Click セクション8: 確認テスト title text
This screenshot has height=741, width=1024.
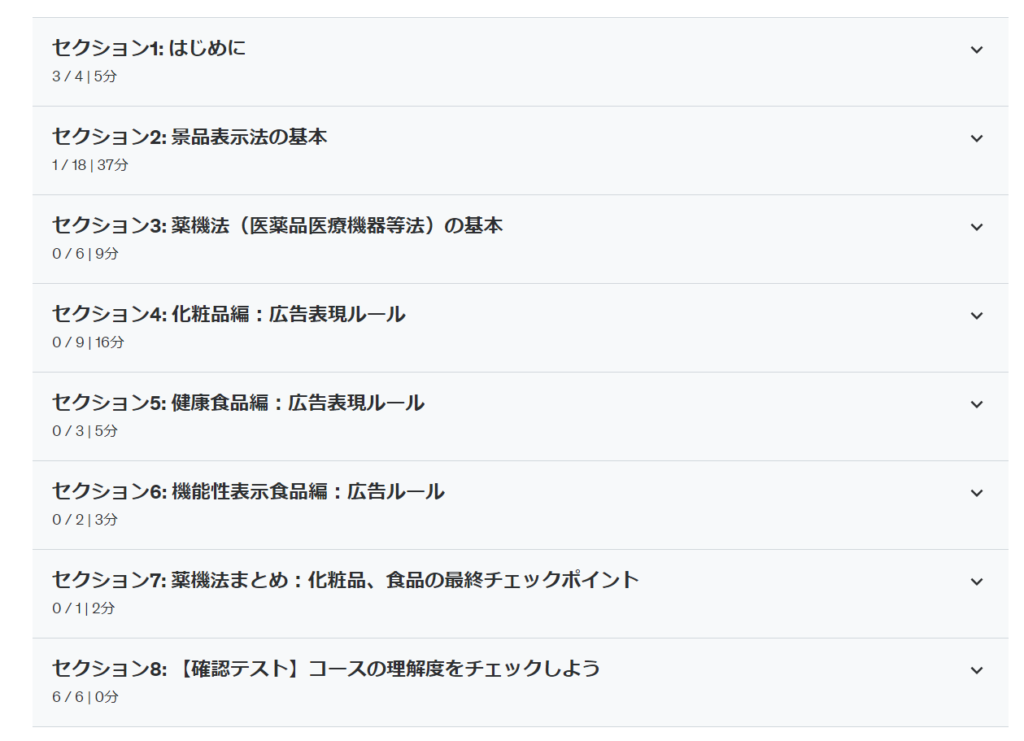point(326,669)
